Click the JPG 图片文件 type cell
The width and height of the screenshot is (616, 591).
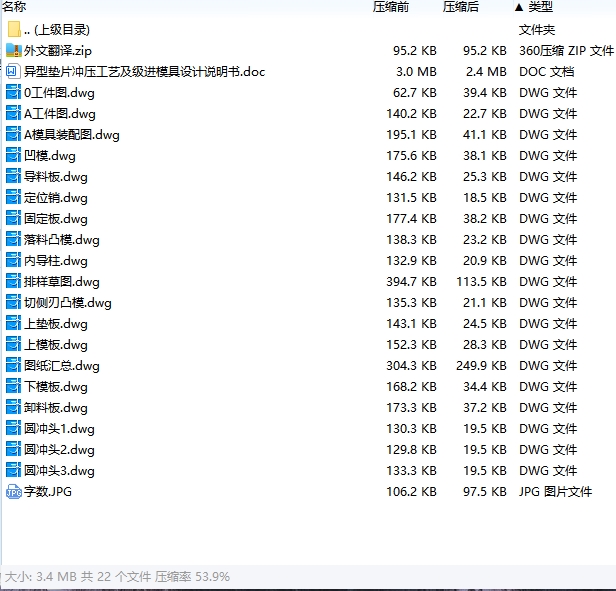click(x=556, y=492)
